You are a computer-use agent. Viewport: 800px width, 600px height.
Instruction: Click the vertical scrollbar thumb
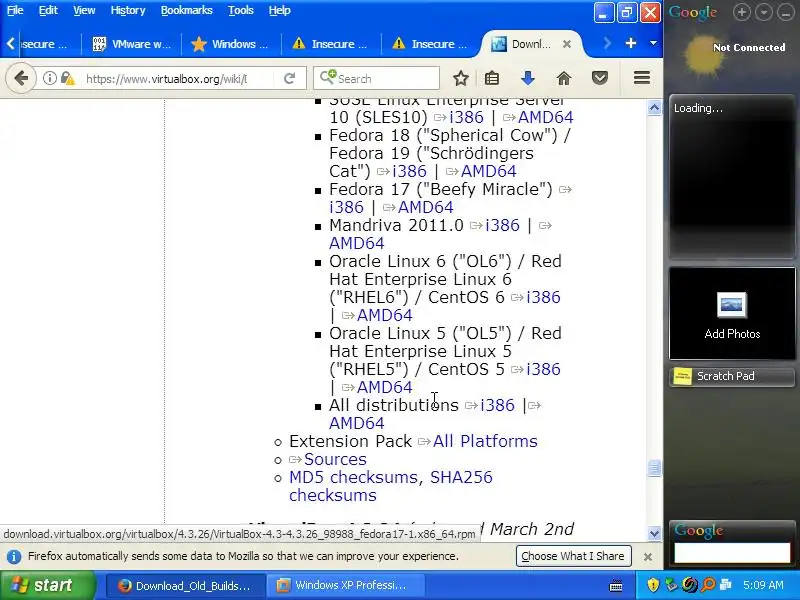[655, 468]
